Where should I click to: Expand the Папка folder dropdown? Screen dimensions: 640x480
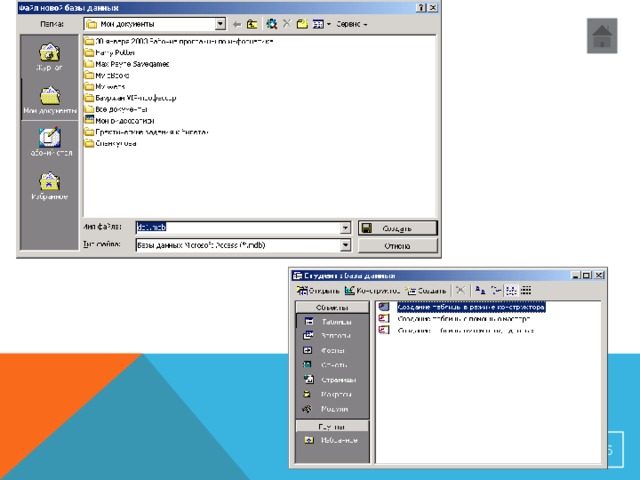coord(219,22)
